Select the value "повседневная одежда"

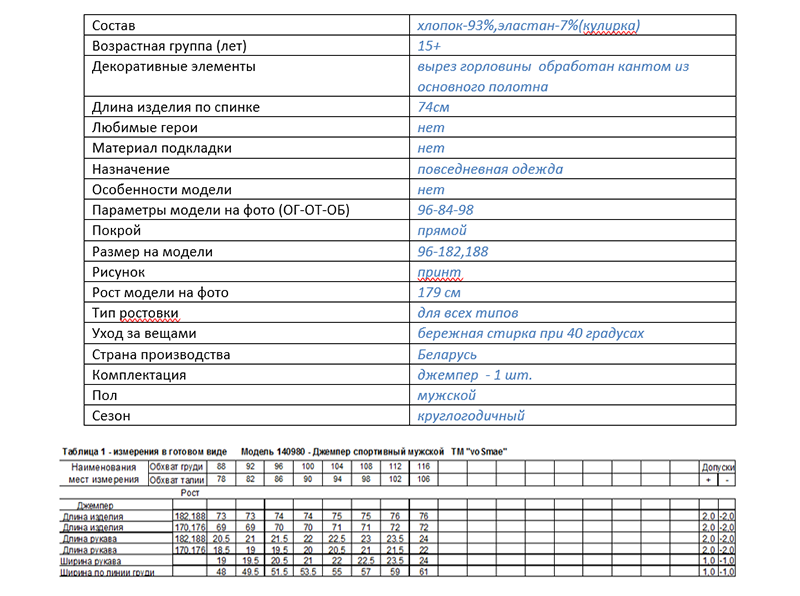point(490,169)
